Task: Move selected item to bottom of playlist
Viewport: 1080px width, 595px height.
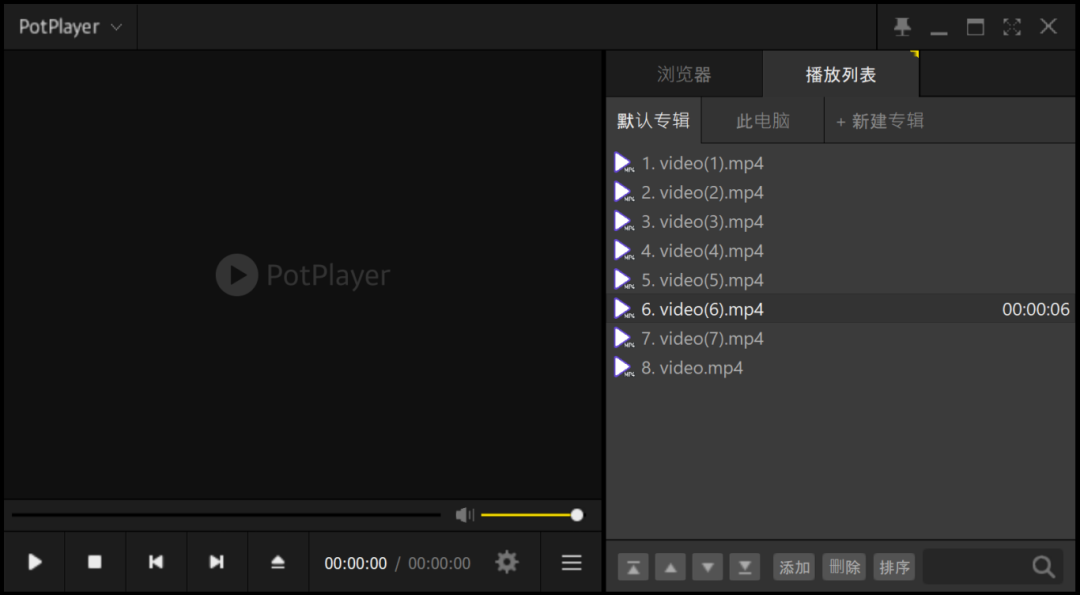Action: (745, 567)
